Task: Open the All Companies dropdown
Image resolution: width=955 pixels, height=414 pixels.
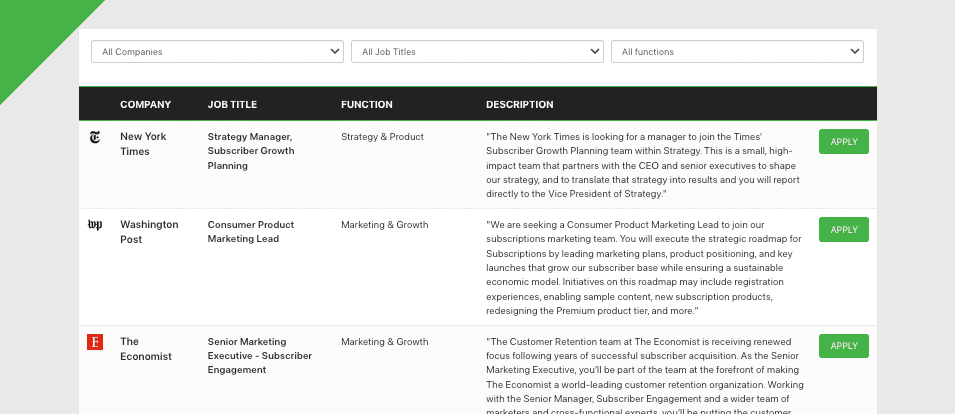Action: point(217,52)
